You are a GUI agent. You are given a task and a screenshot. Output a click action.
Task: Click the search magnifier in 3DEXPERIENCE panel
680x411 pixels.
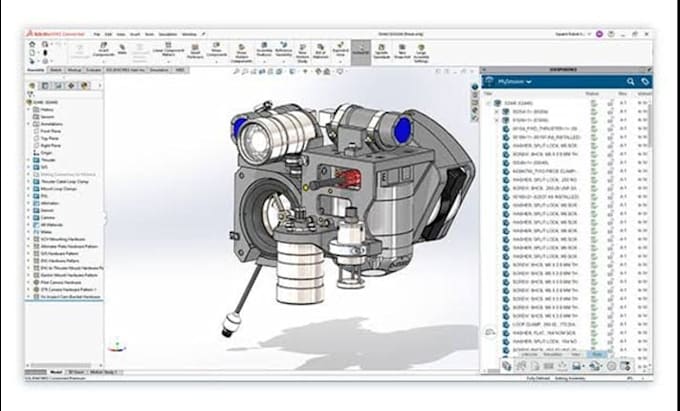pyautogui.click(x=631, y=82)
